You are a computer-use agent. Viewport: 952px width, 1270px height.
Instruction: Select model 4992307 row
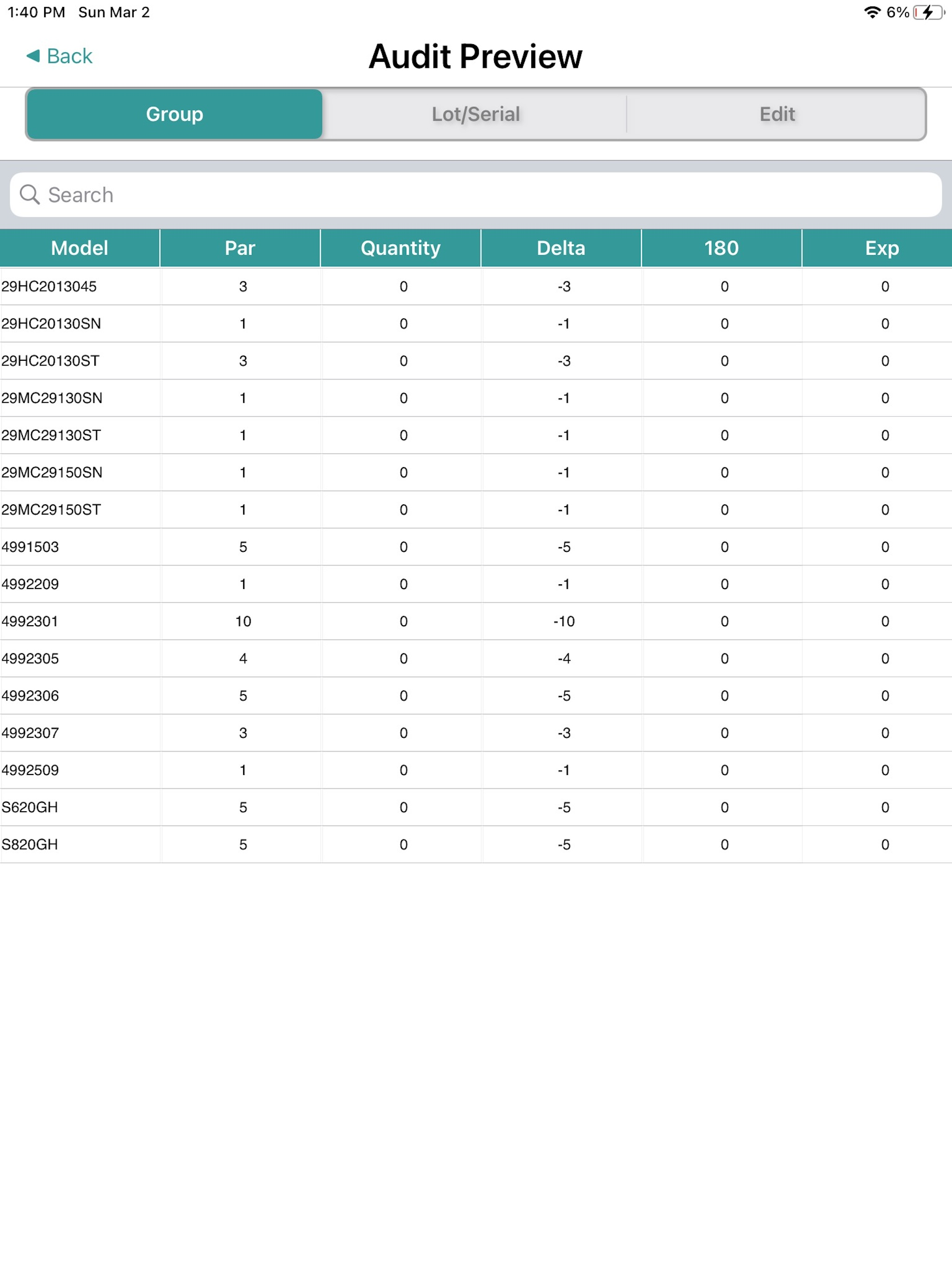476,733
